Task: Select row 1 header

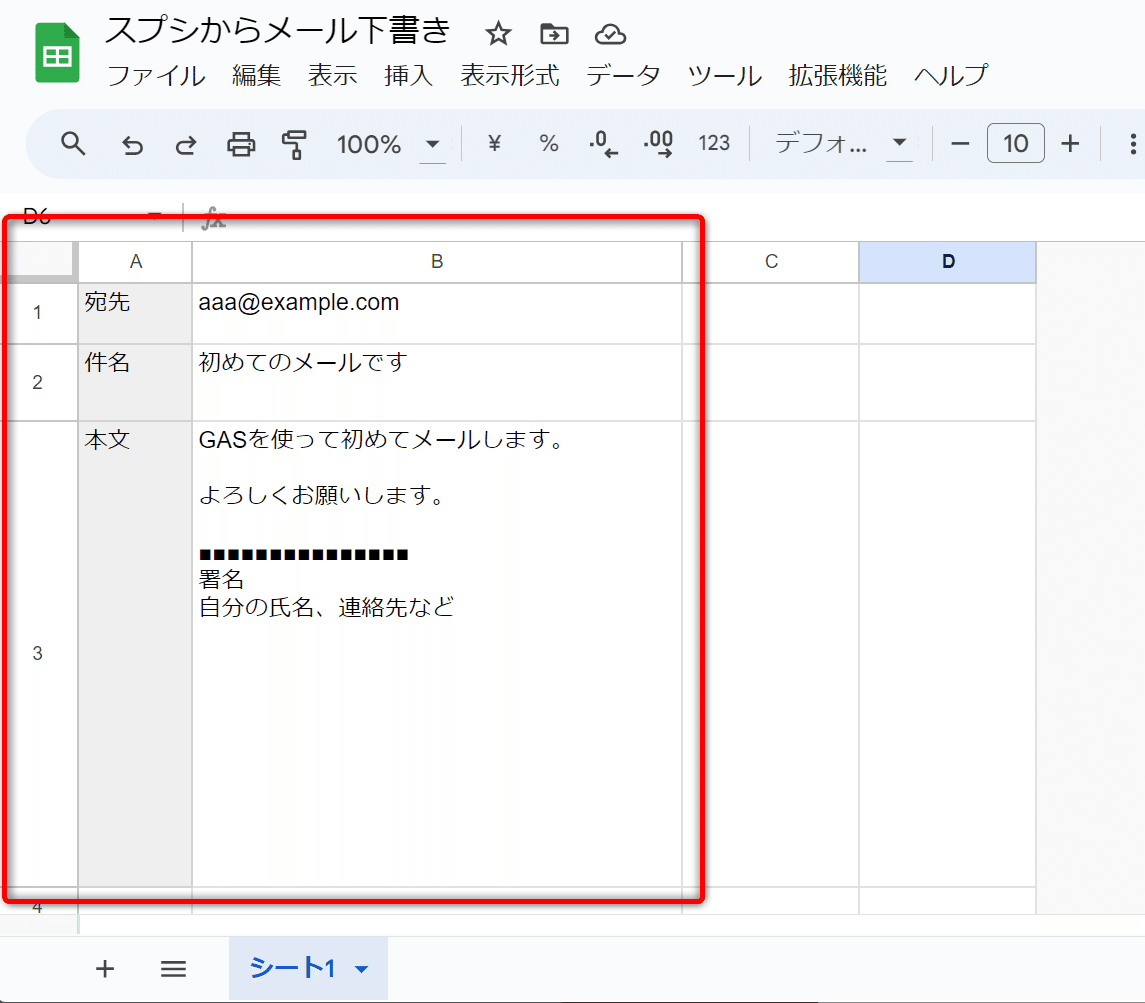Action: click(38, 313)
